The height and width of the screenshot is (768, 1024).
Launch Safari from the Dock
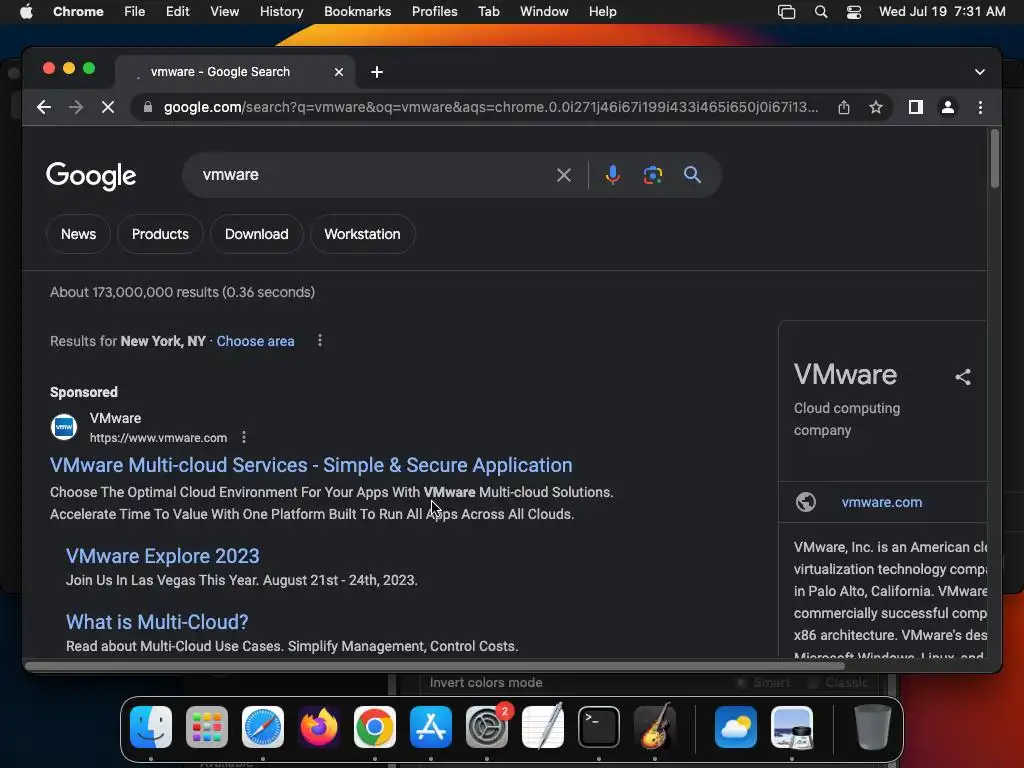pos(263,727)
